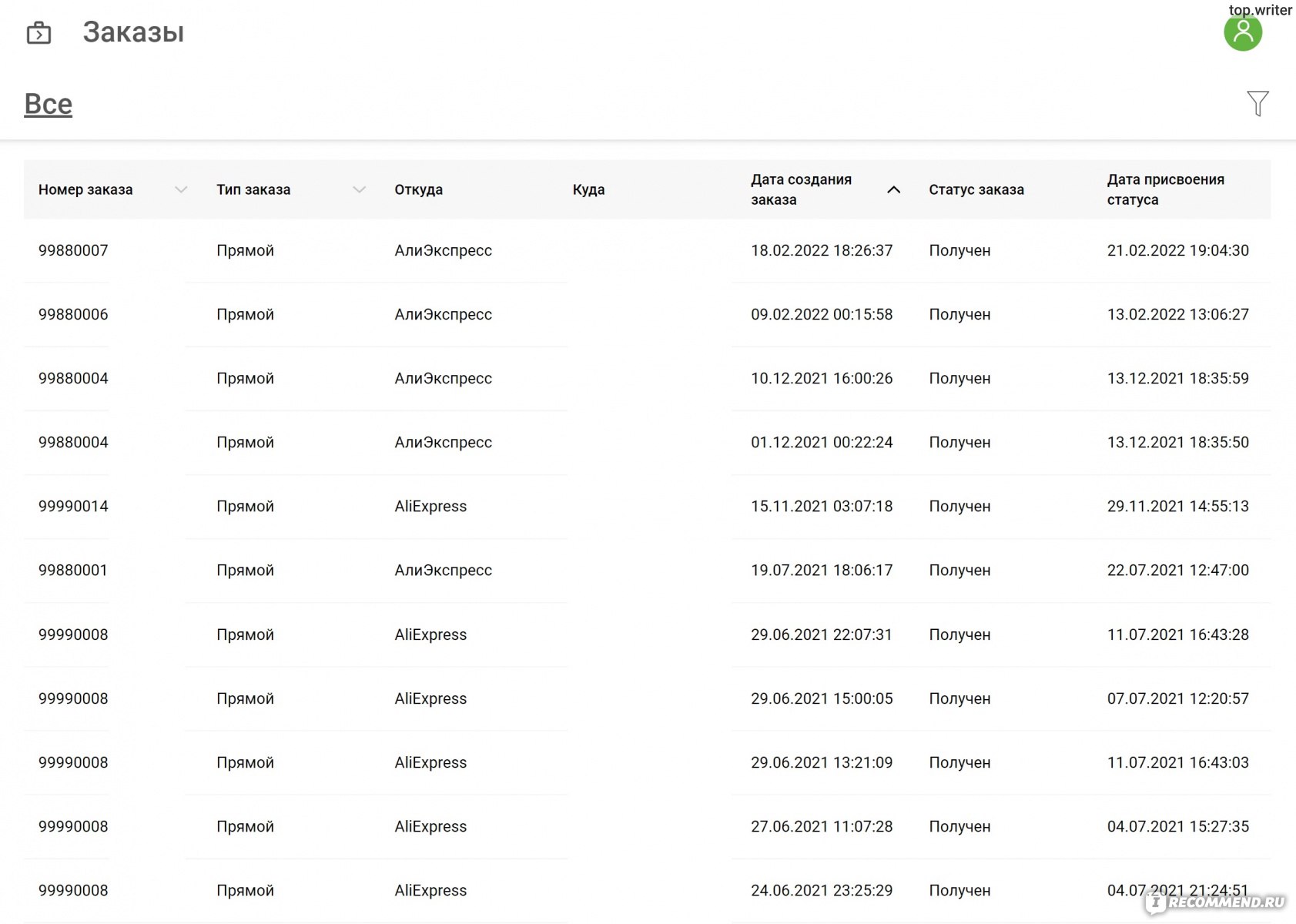
Task: Click status date 13.12.2021 18:35:50
Action: pyautogui.click(x=1177, y=442)
